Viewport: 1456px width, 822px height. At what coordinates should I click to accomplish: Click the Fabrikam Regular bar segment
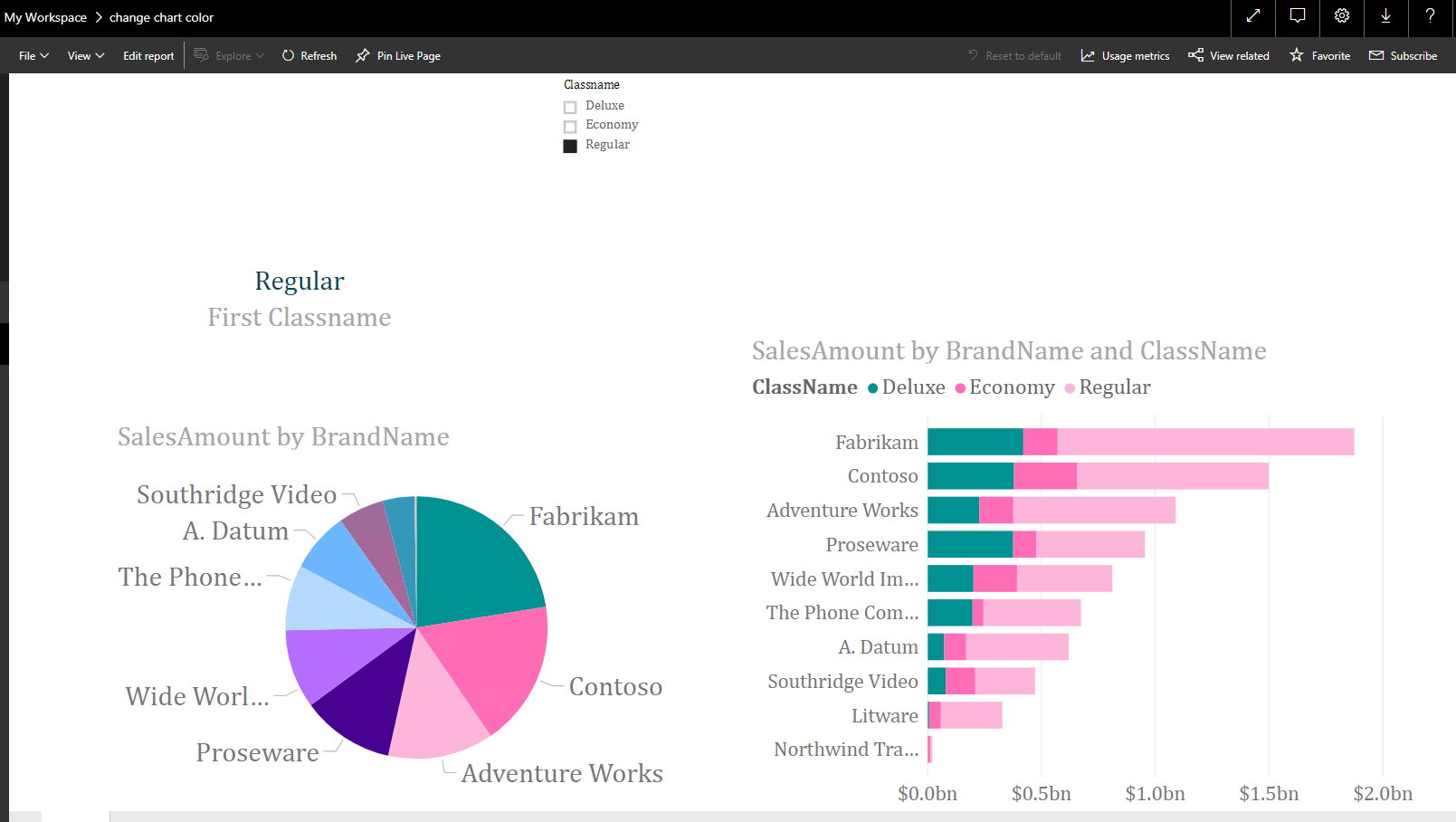tap(1205, 442)
